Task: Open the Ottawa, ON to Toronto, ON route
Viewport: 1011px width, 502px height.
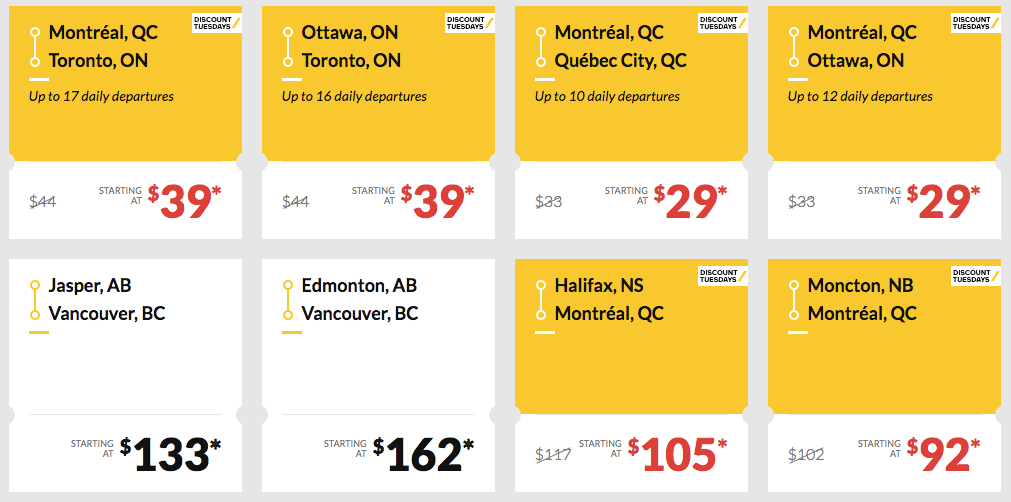Action: coord(351,46)
